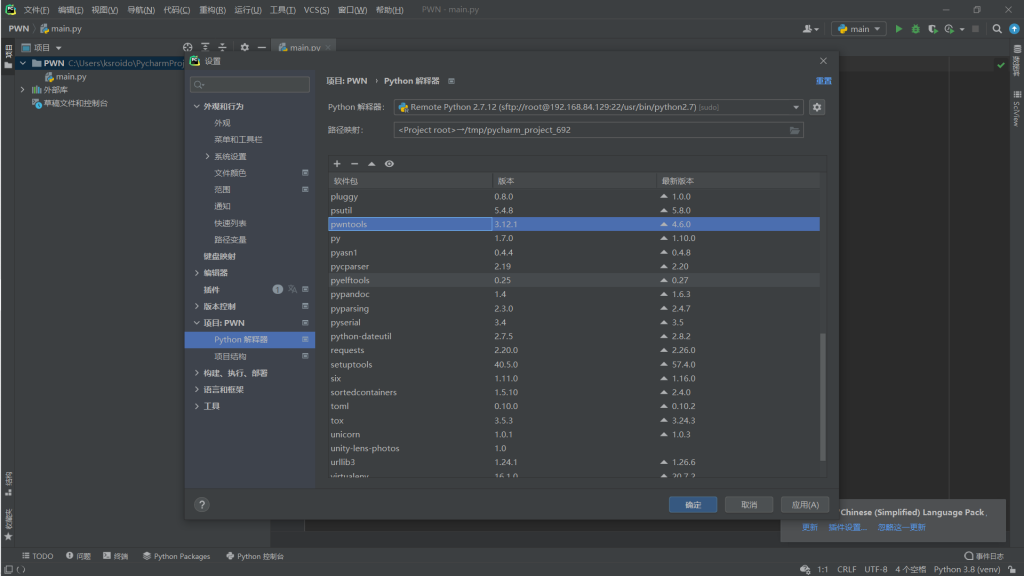Collapse Project: PWN settings section
1024x576 pixels.
point(197,323)
